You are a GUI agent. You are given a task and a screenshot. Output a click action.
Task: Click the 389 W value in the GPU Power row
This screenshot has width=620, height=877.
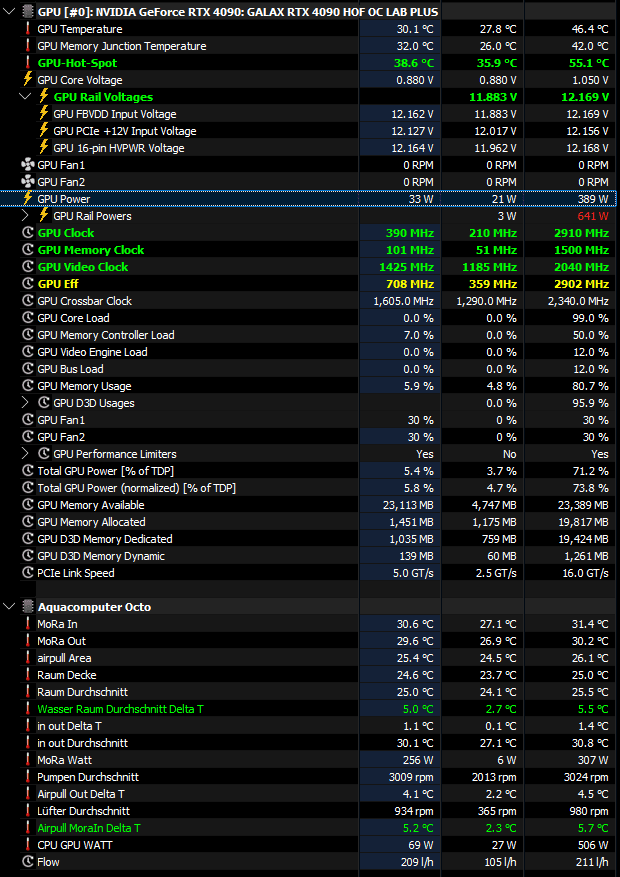click(593, 199)
